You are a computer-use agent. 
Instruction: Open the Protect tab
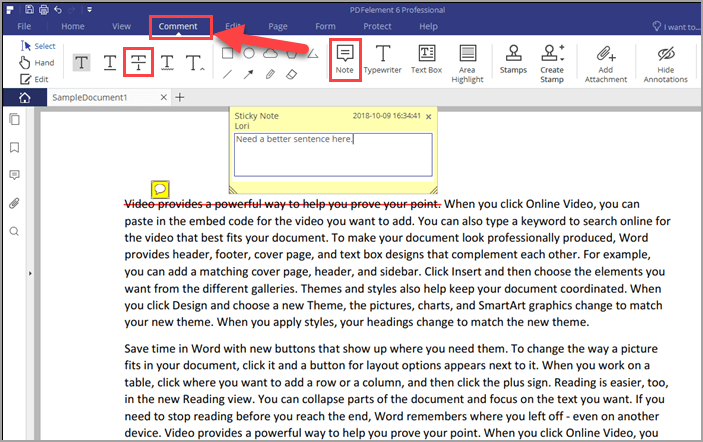378,26
